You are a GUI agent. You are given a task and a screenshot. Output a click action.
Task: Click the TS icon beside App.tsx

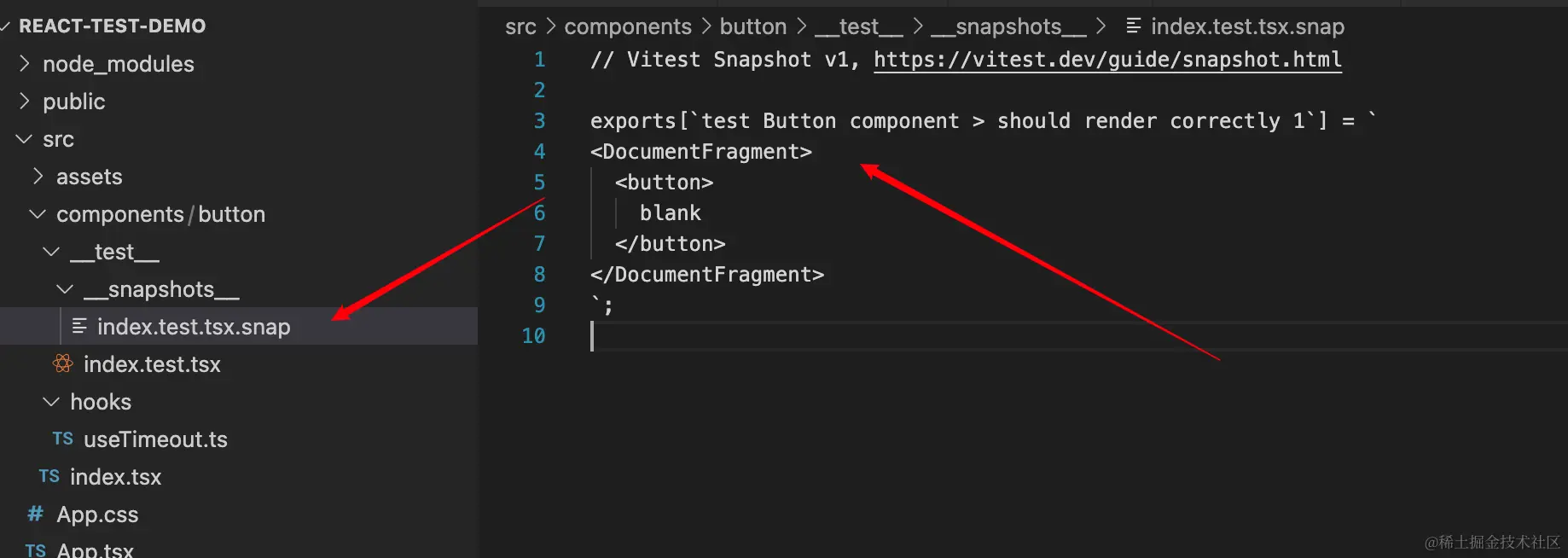coord(36,550)
